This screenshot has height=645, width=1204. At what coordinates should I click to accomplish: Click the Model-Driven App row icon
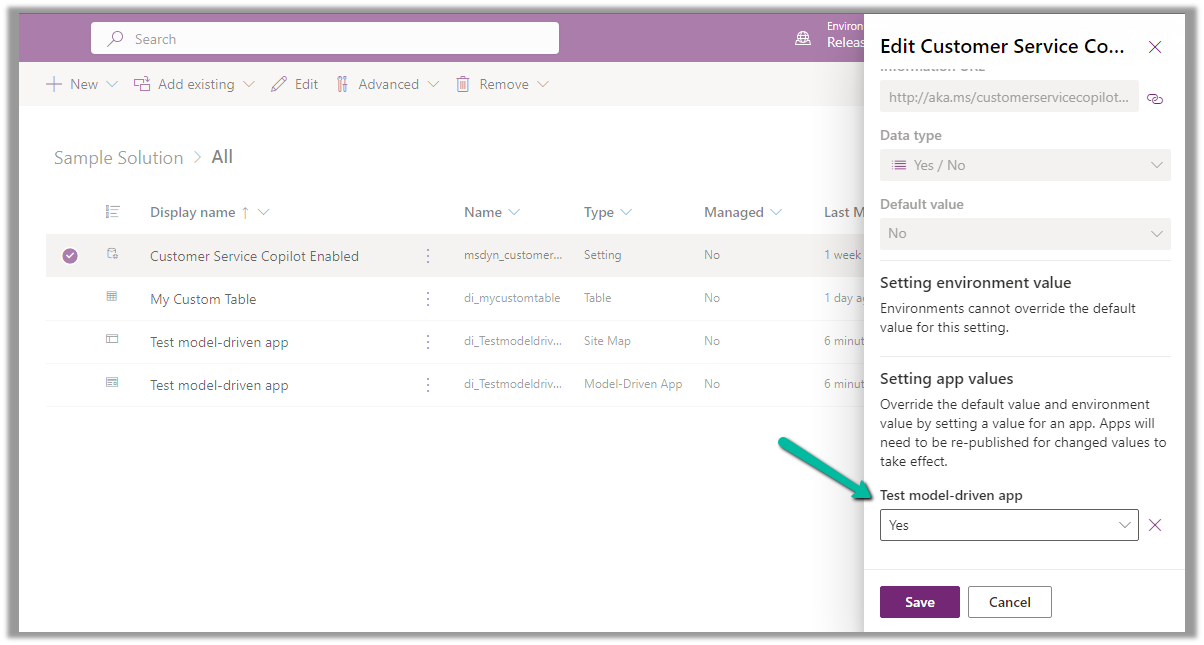[113, 384]
